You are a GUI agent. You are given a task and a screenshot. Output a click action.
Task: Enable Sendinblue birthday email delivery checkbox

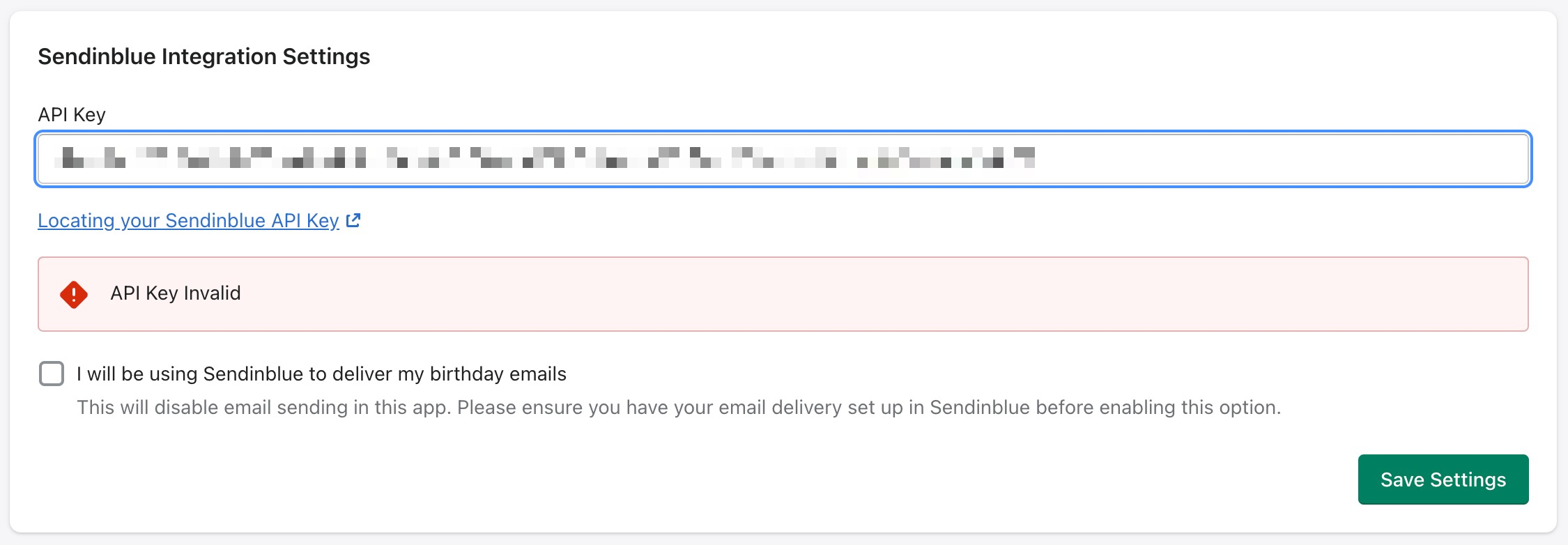pos(52,374)
